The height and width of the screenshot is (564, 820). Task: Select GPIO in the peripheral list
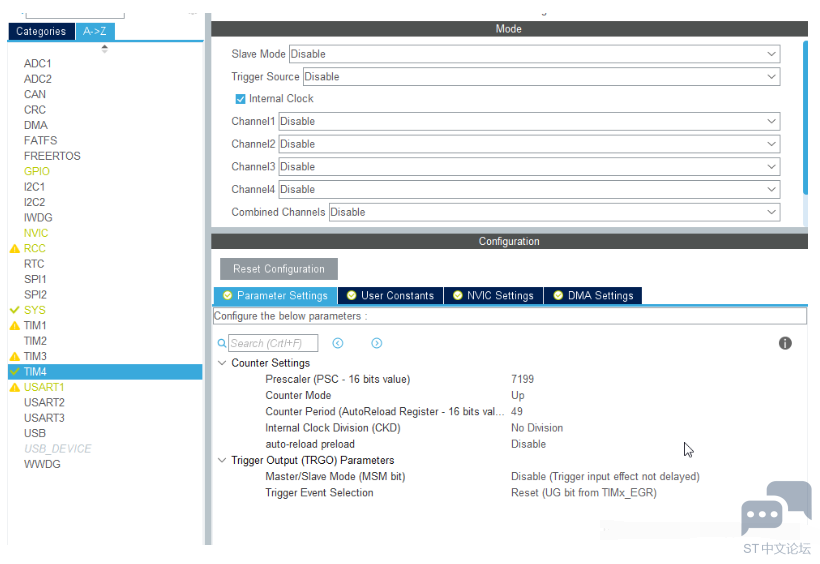[x=37, y=172]
